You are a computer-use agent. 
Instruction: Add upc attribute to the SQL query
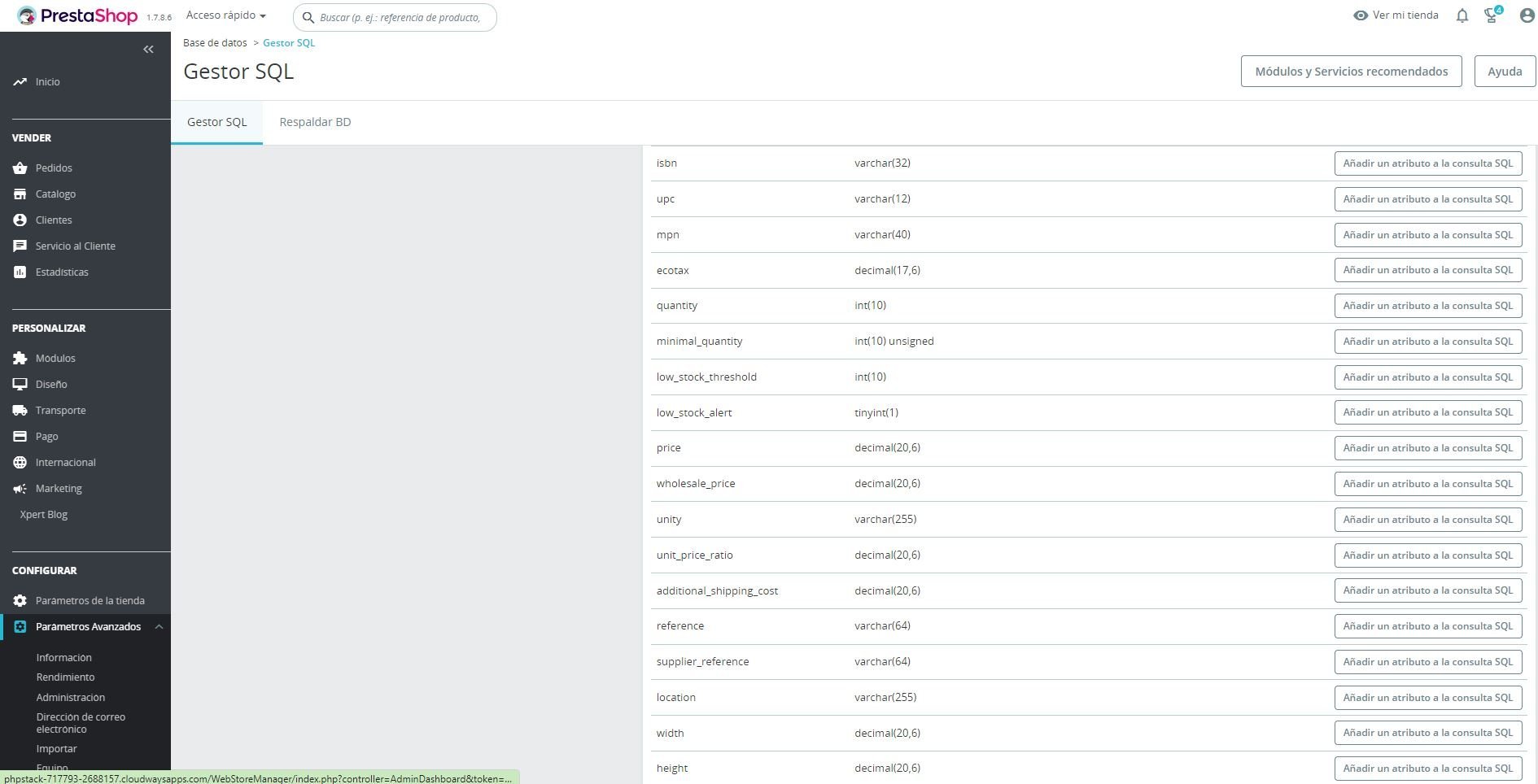1428,199
